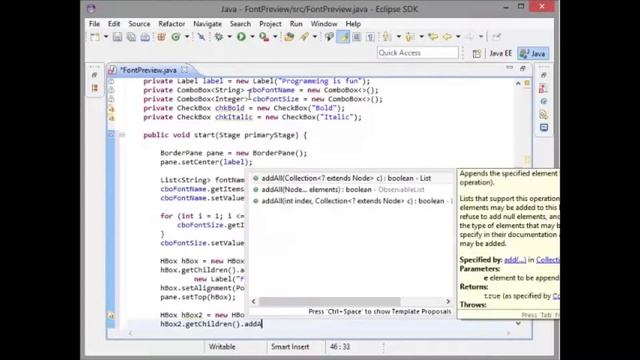This screenshot has height=360, width=640.
Task: Open the Navigate menu
Action: pyautogui.click(x=207, y=24)
